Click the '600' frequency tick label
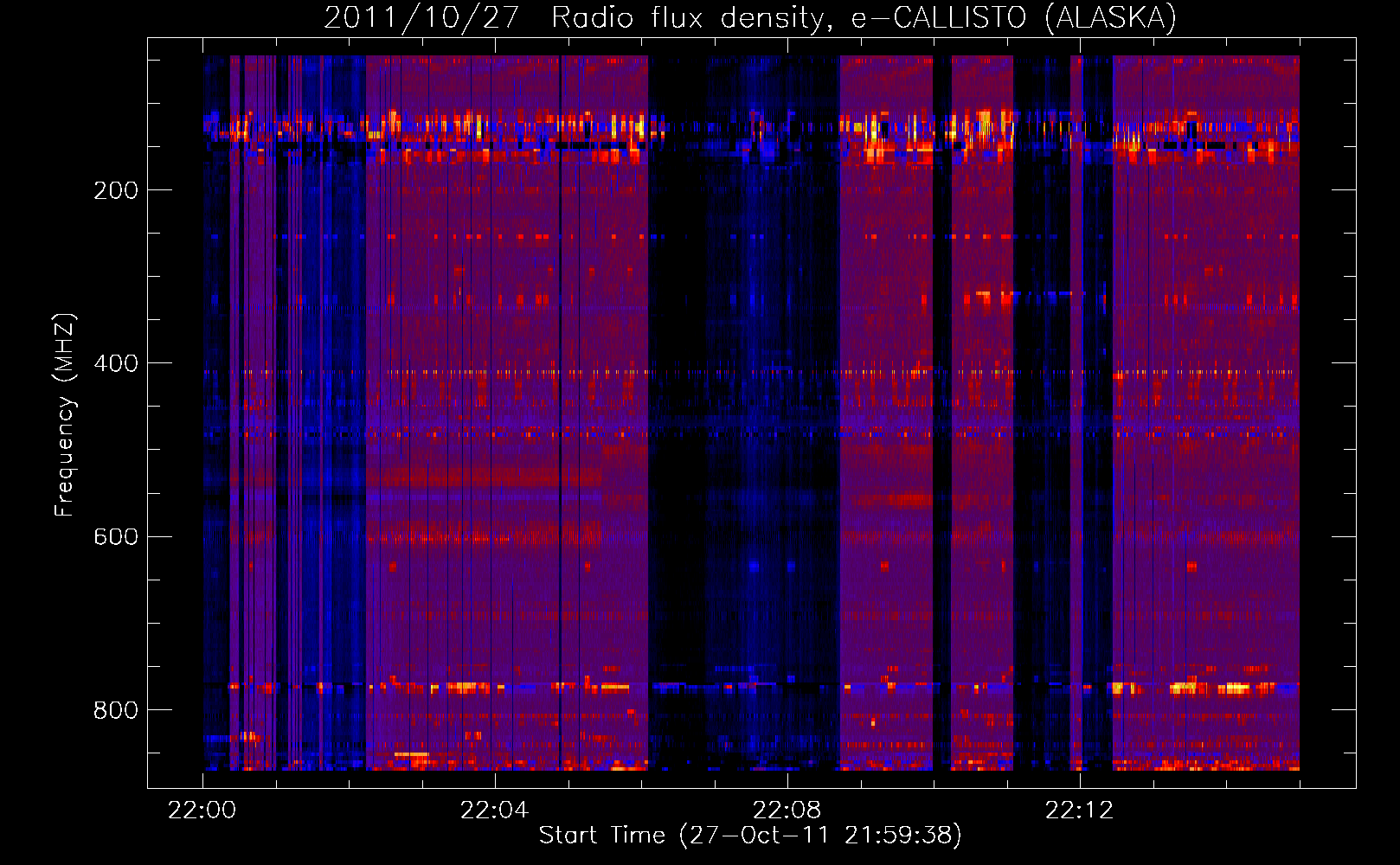 [x=116, y=536]
